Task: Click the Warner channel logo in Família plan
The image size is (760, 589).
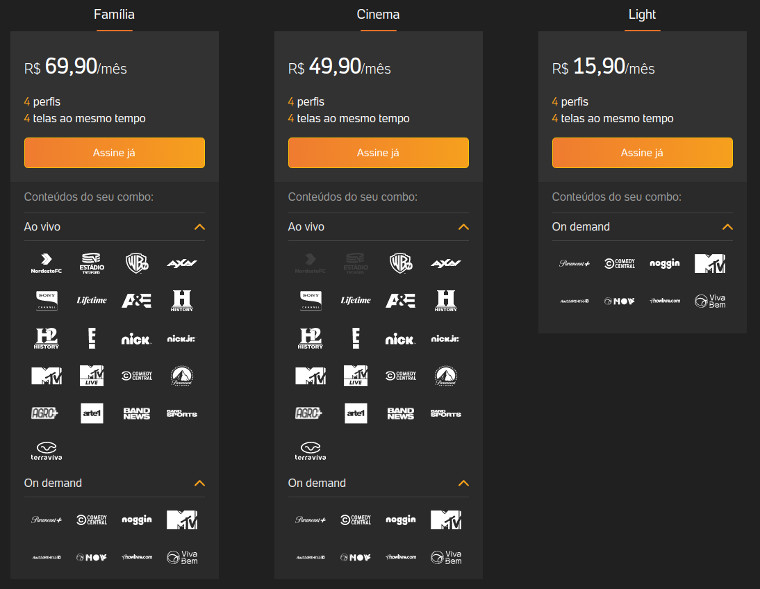Action: (137, 263)
